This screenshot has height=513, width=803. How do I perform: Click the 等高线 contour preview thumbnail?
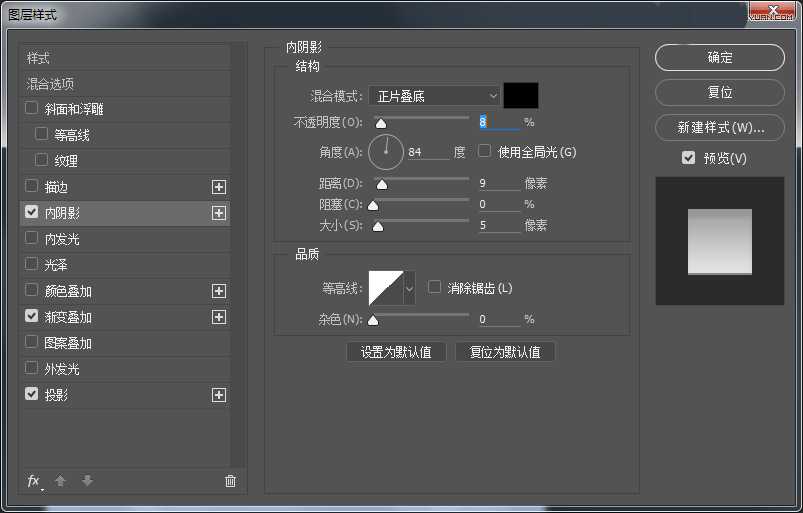(x=385, y=288)
